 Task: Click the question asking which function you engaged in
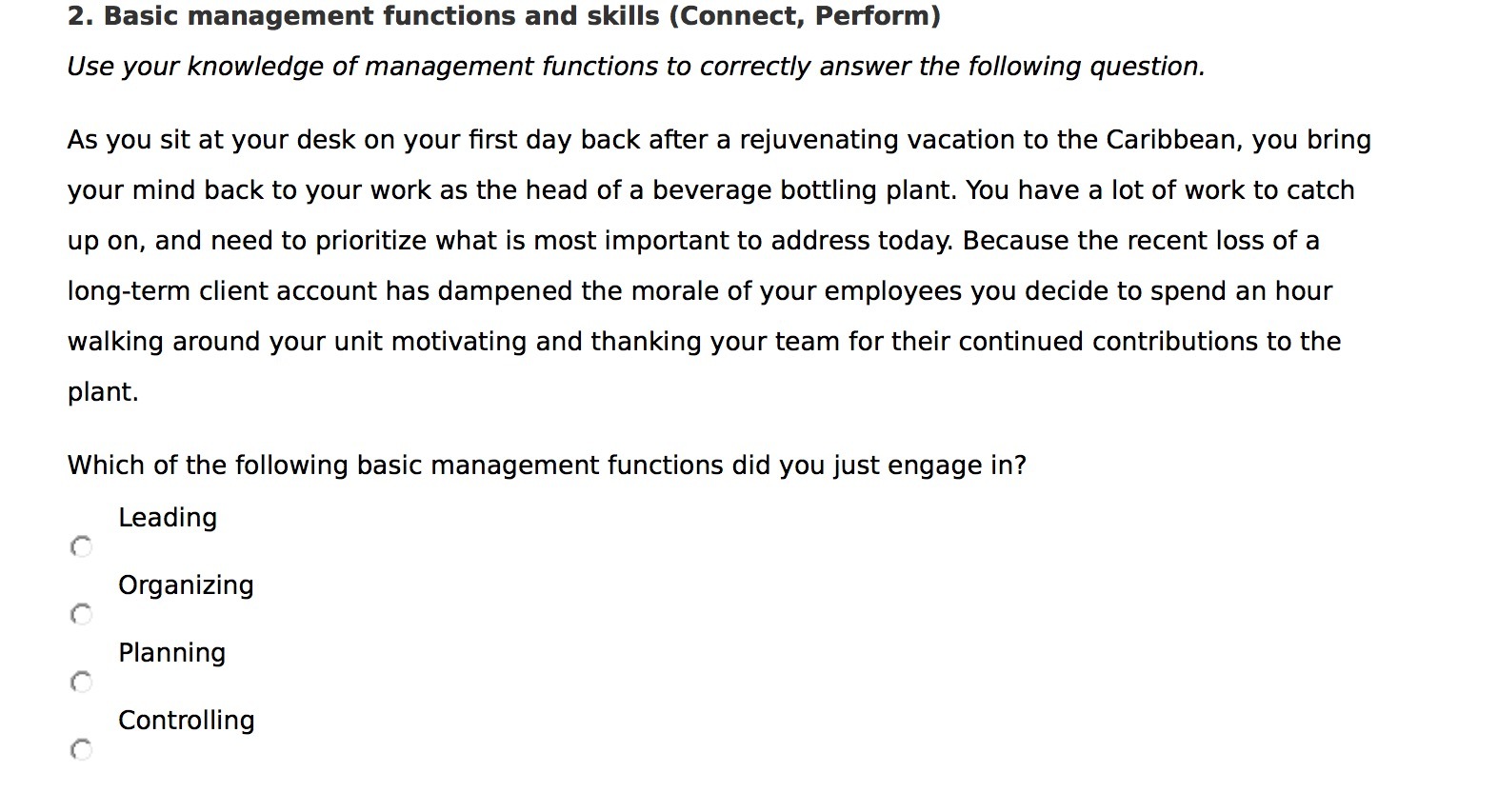(548, 465)
